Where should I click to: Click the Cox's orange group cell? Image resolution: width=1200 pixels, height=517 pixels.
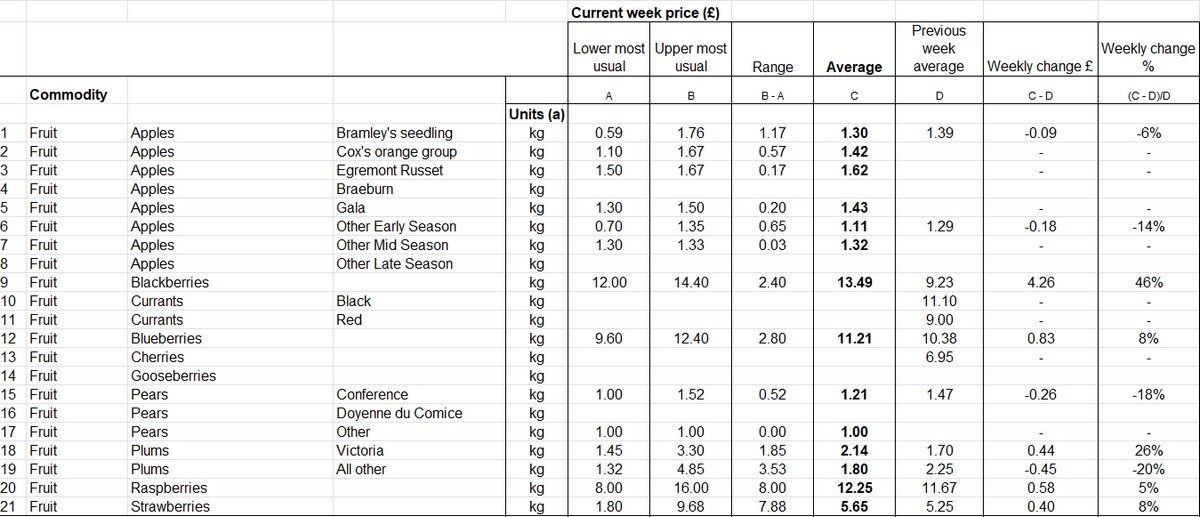point(396,152)
